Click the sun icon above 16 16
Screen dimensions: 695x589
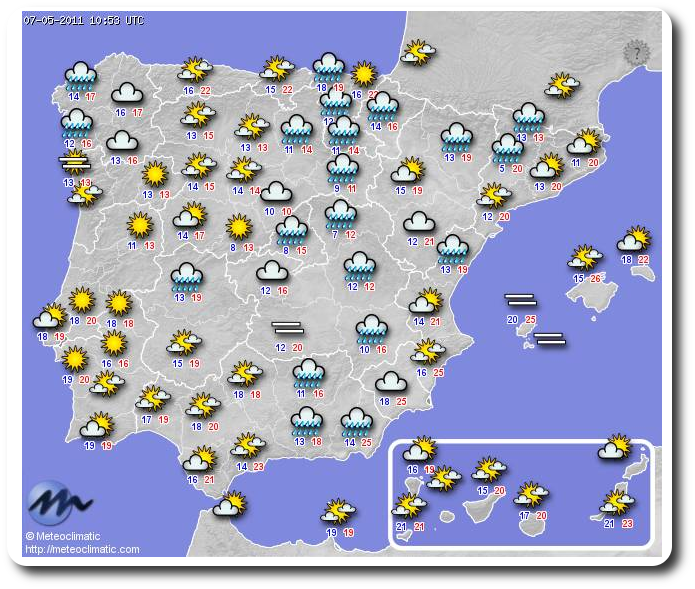point(114,343)
